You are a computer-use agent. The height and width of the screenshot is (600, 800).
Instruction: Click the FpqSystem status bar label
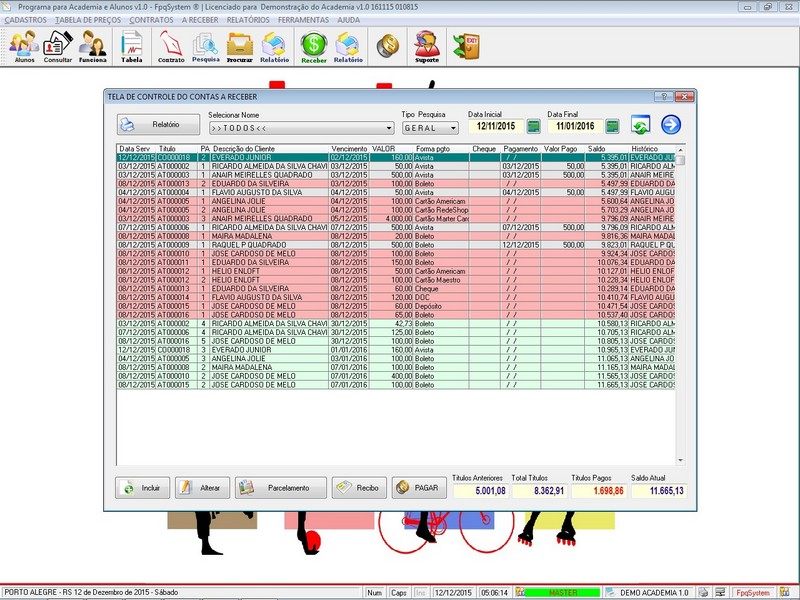(x=753, y=592)
